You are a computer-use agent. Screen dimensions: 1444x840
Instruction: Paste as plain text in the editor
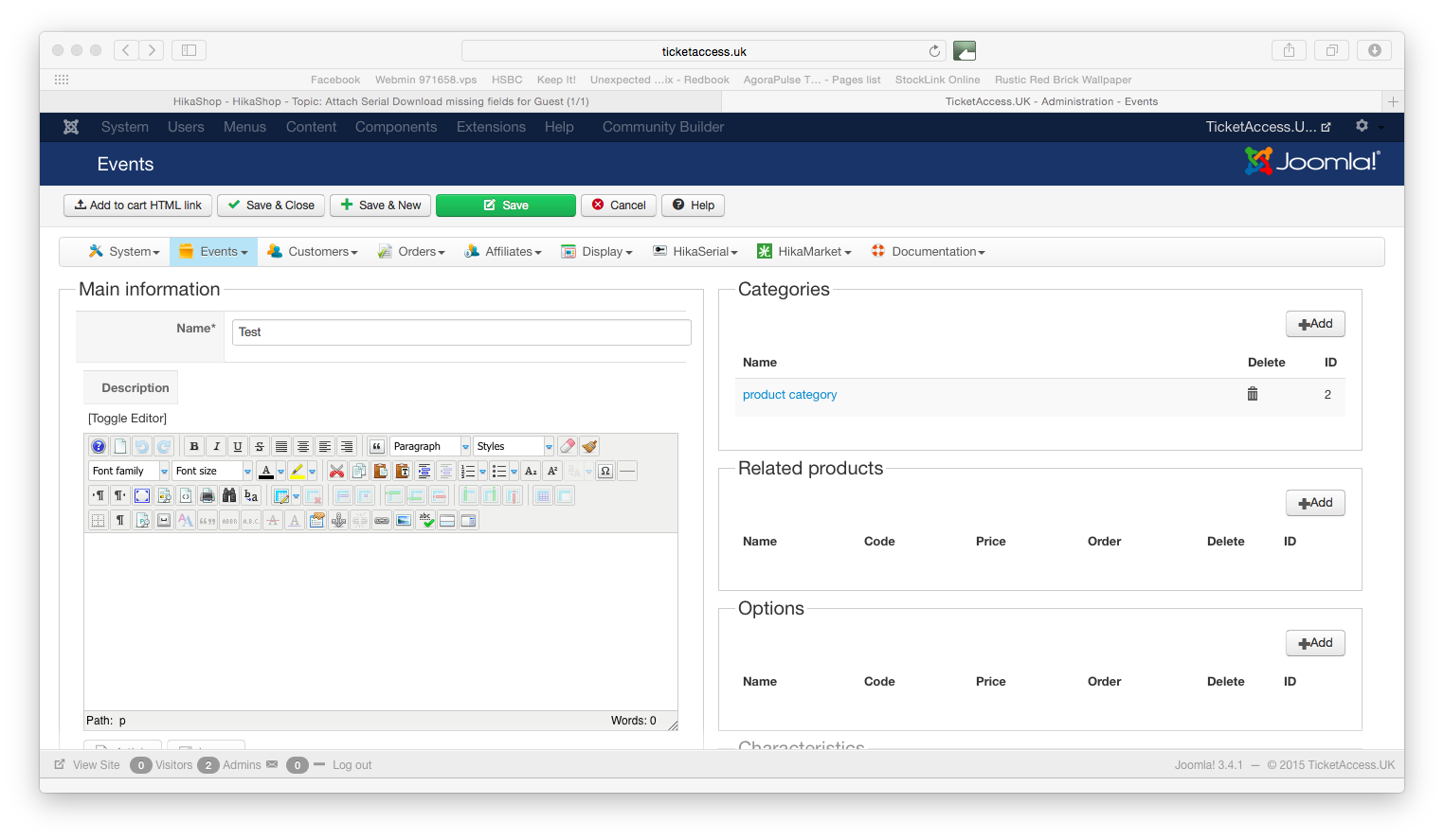click(402, 471)
